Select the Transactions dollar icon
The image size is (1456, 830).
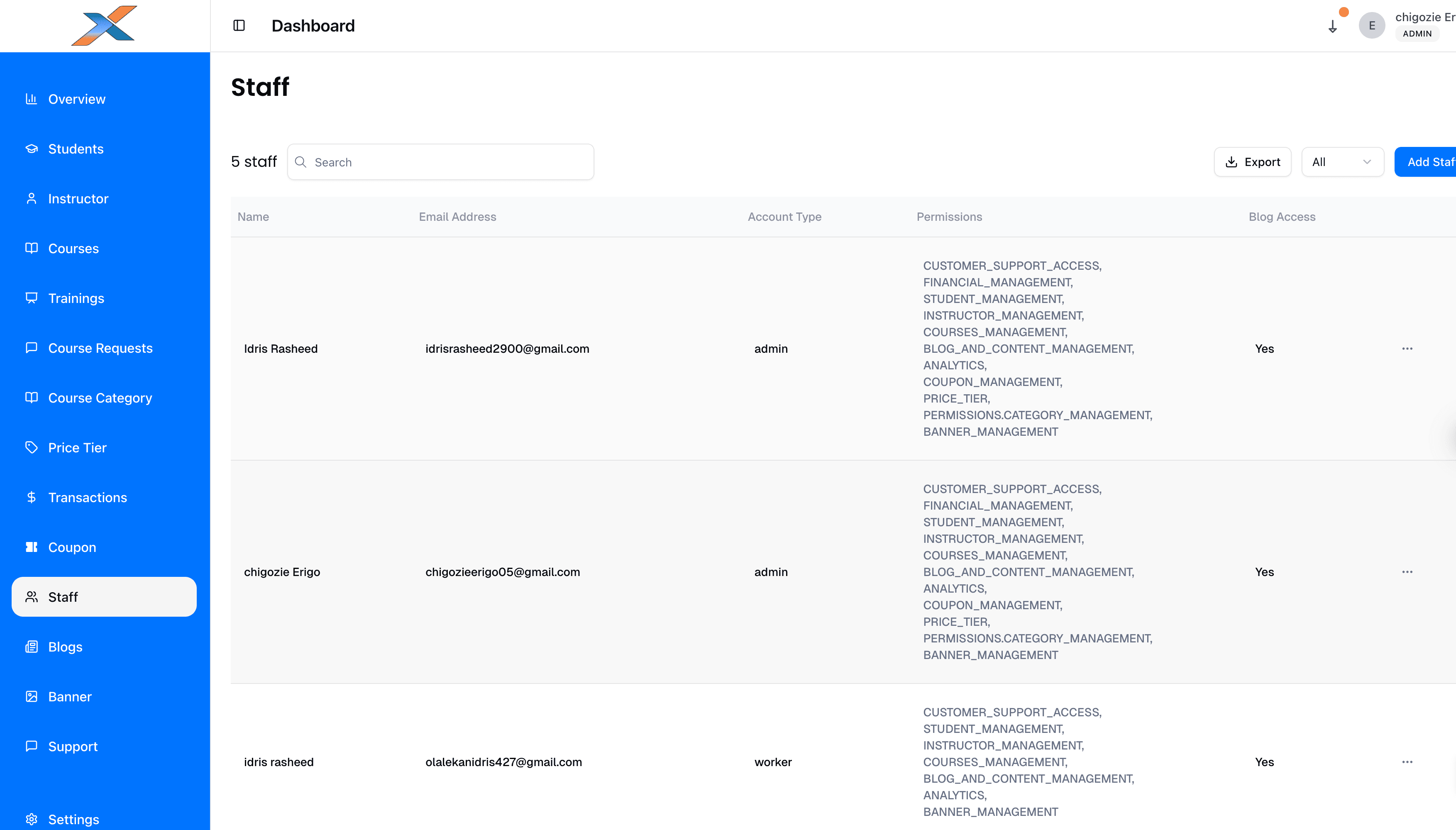pyautogui.click(x=32, y=497)
